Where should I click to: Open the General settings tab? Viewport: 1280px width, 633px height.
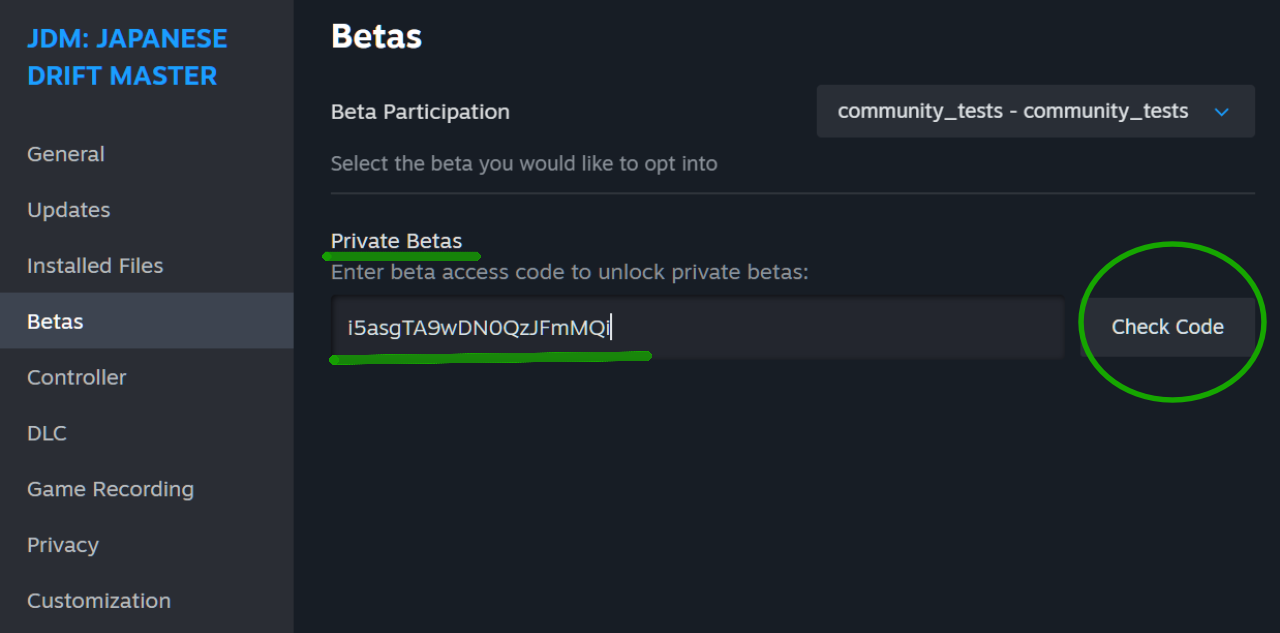pos(66,154)
